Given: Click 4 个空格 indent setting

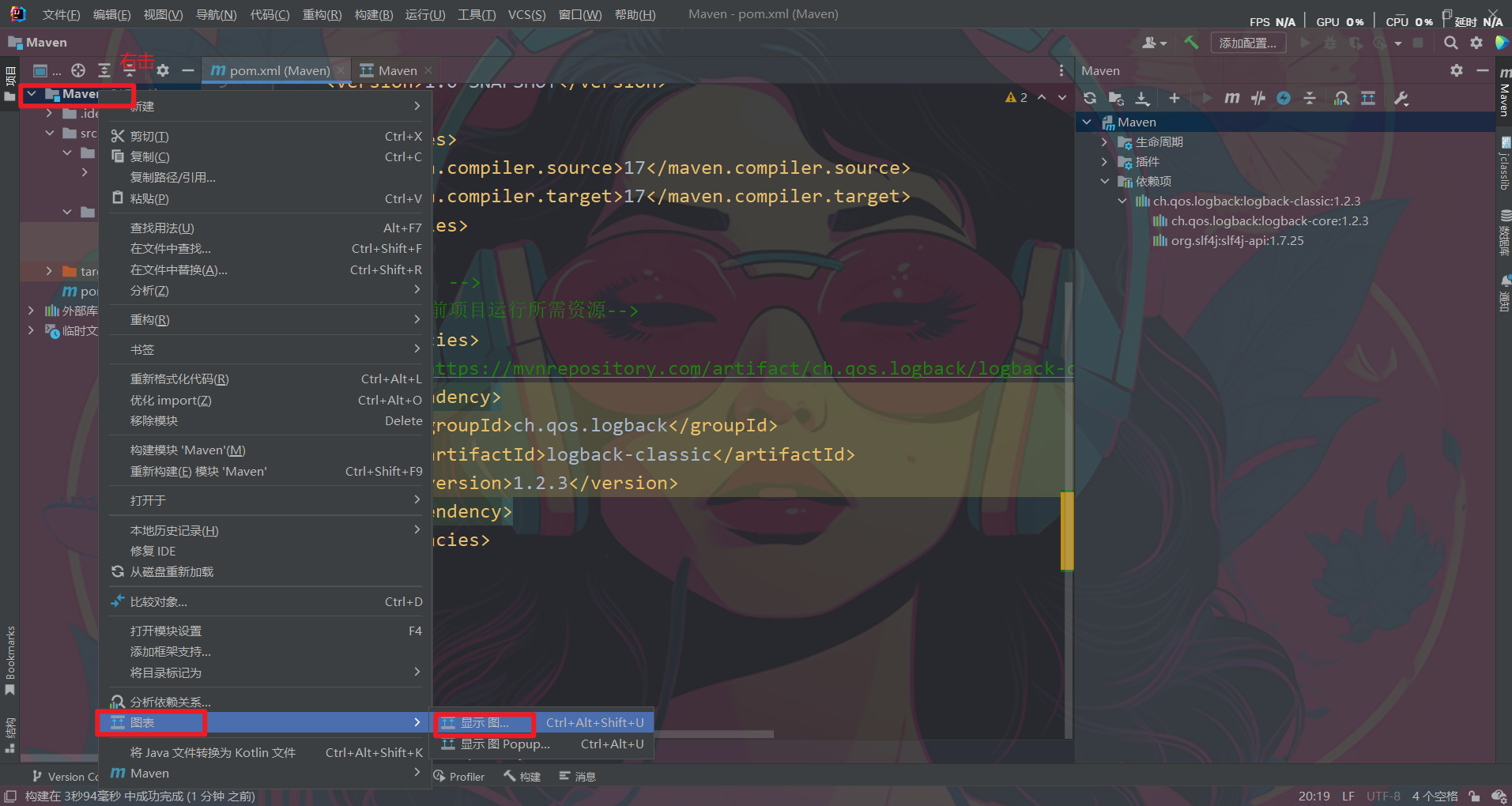Looking at the screenshot, I should tap(1435, 796).
